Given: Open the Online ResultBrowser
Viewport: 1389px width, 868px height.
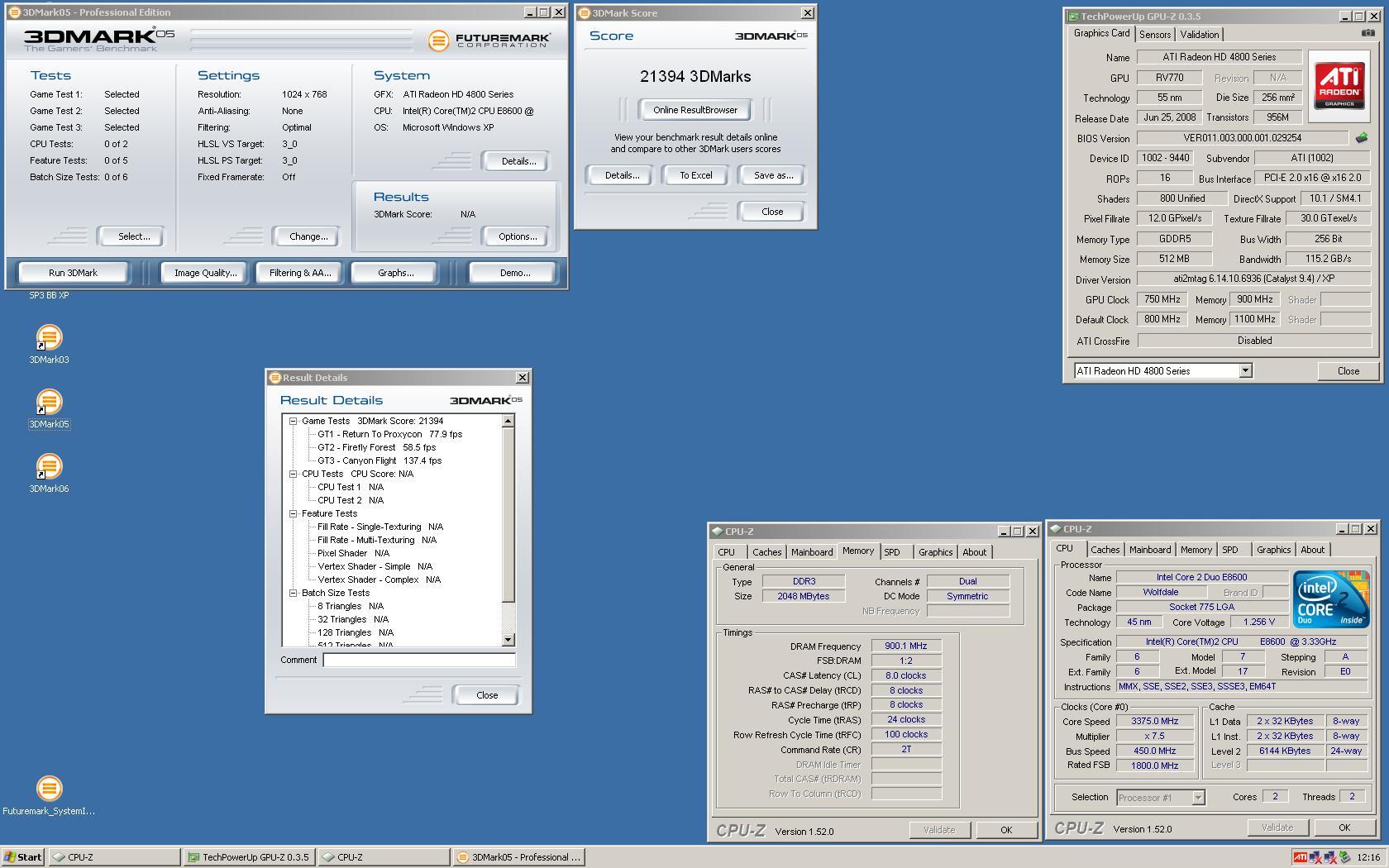Looking at the screenshot, I should [x=694, y=110].
